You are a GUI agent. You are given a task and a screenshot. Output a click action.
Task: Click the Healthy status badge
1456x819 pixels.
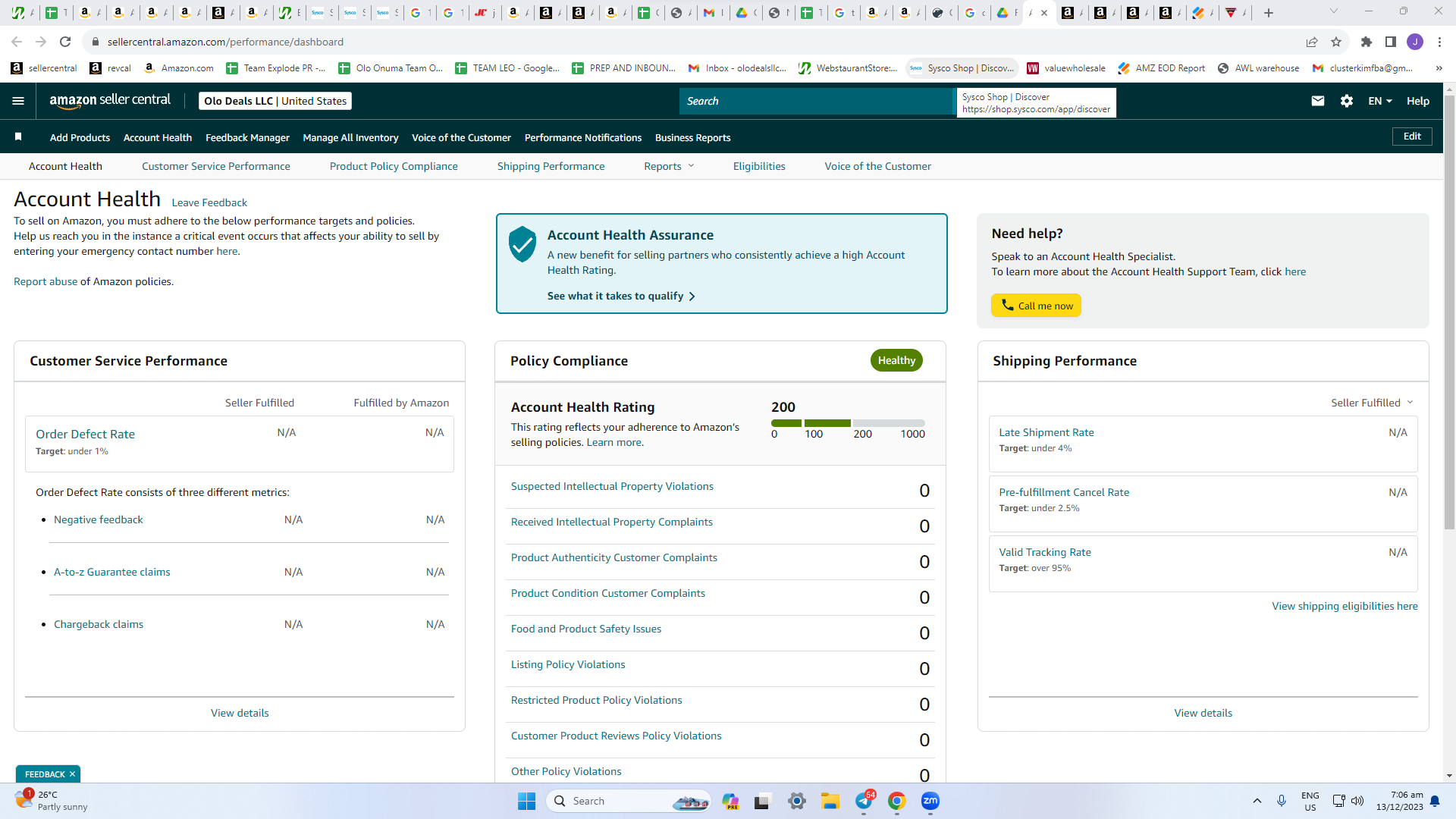[x=896, y=361]
